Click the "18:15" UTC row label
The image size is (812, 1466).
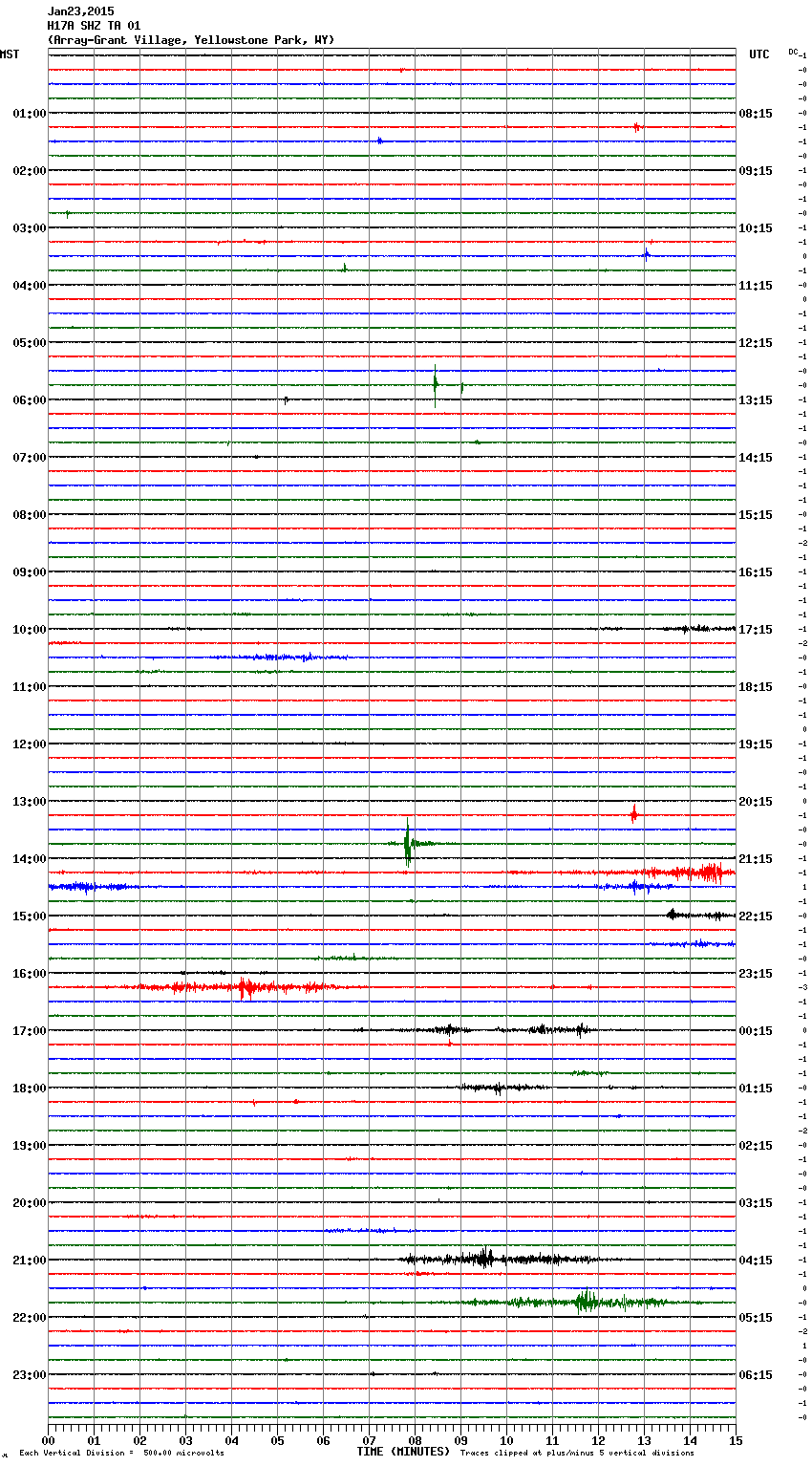tap(756, 687)
